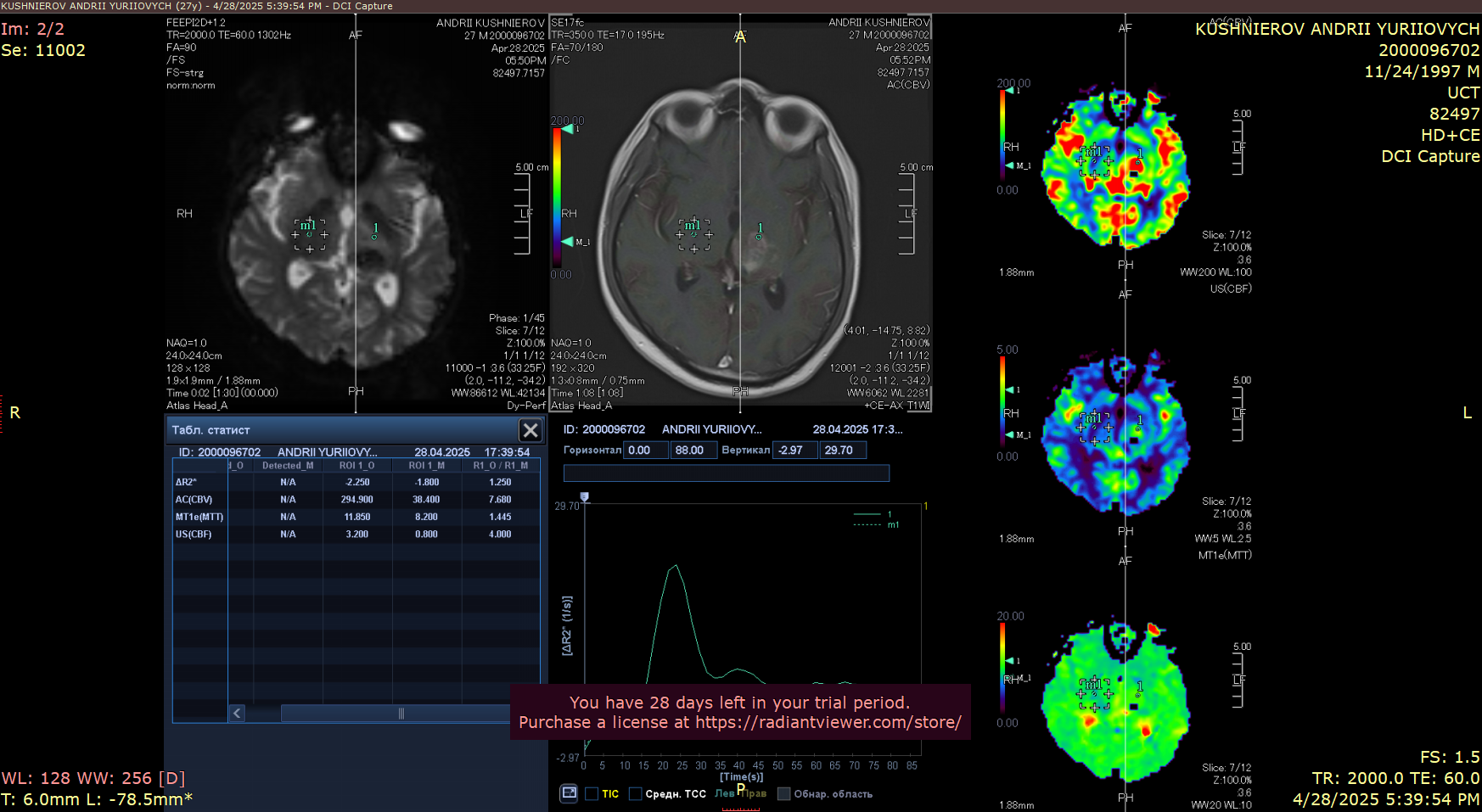Screen dimensions: 1482x812
Task: Open the radiantviewer.com store license link
Action: pyautogui.click(x=828, y=722)
